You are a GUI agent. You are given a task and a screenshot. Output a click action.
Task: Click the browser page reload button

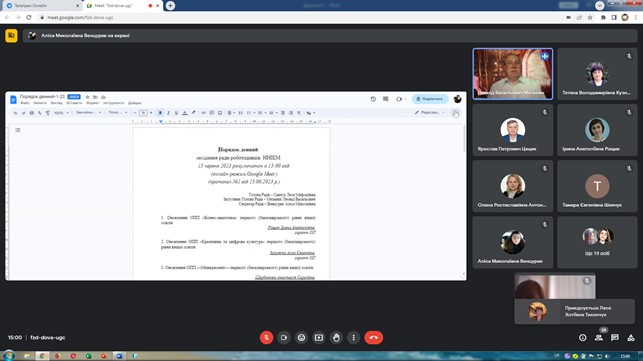point(29,18)
